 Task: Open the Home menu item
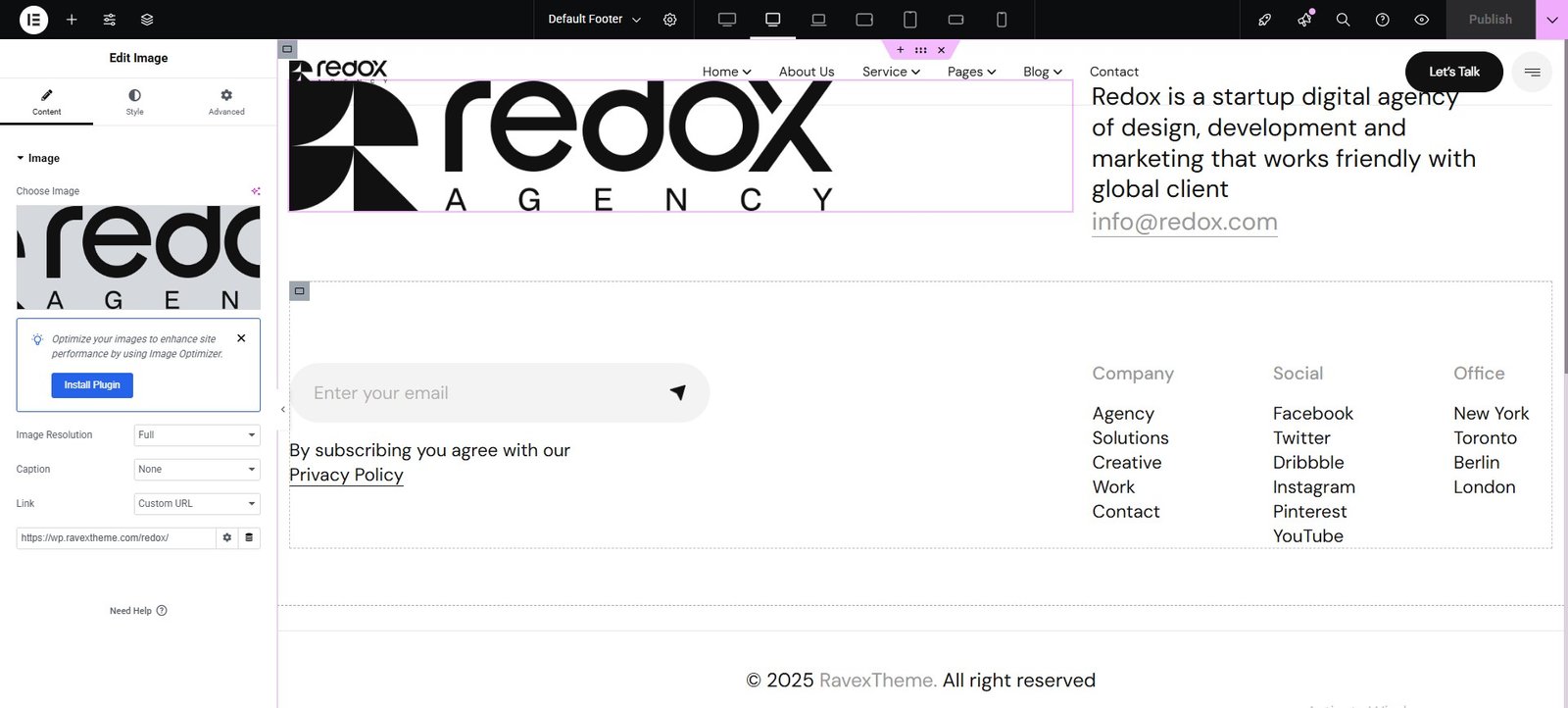pyautogui.click(x=726, y=72)
